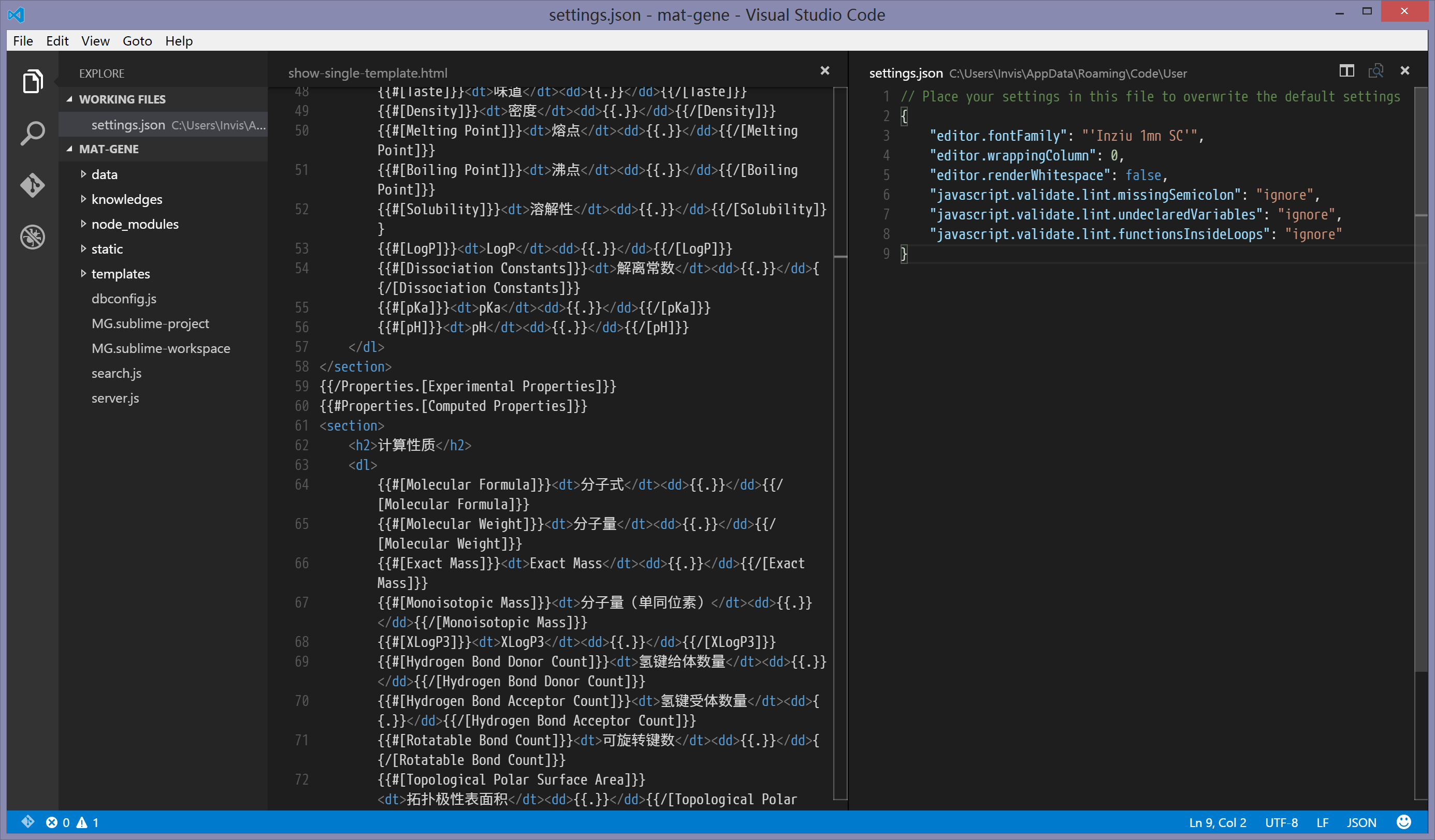Screen dimensions: 1435x840
Task: Open the Goto menu
Action: 137,41
